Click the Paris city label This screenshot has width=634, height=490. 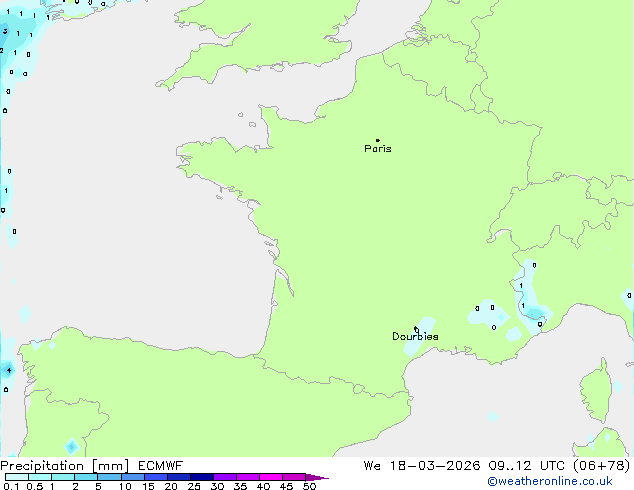[x=378, y=149]
